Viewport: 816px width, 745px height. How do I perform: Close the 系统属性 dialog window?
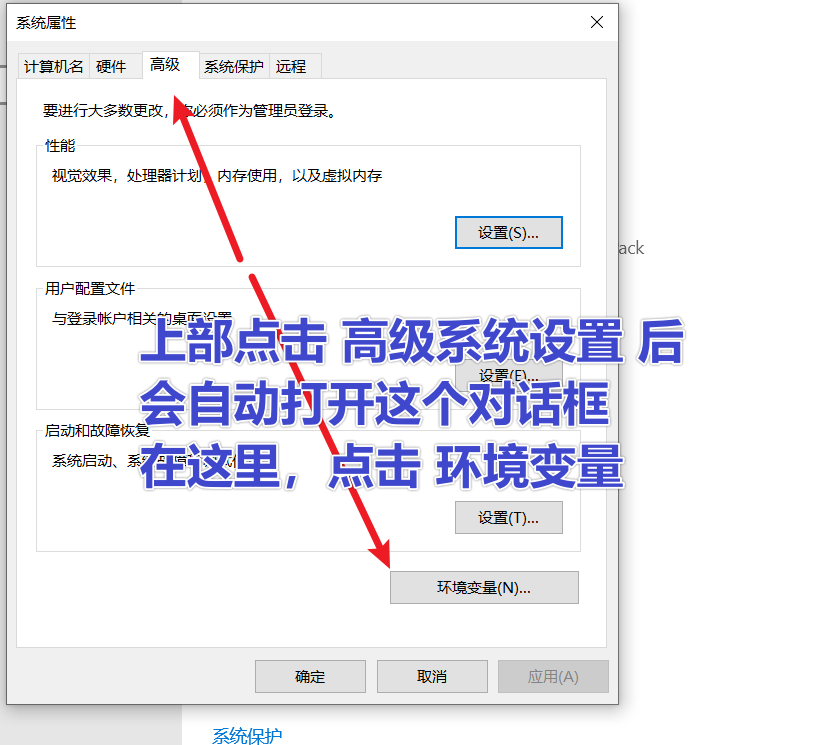pyautogui.click(x=596, y=22)
